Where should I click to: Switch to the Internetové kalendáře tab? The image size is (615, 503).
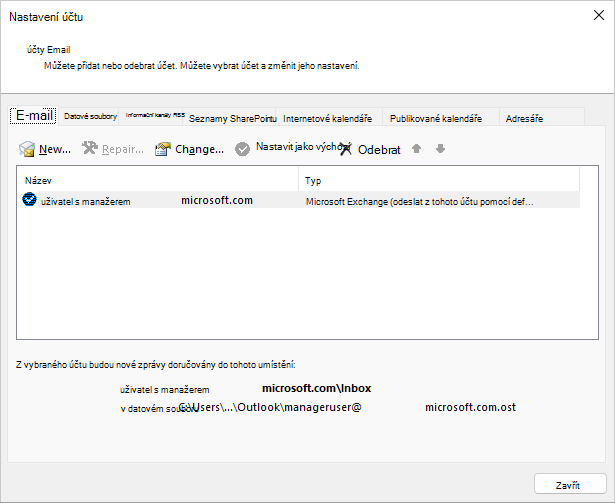click(x=328, y=118)
